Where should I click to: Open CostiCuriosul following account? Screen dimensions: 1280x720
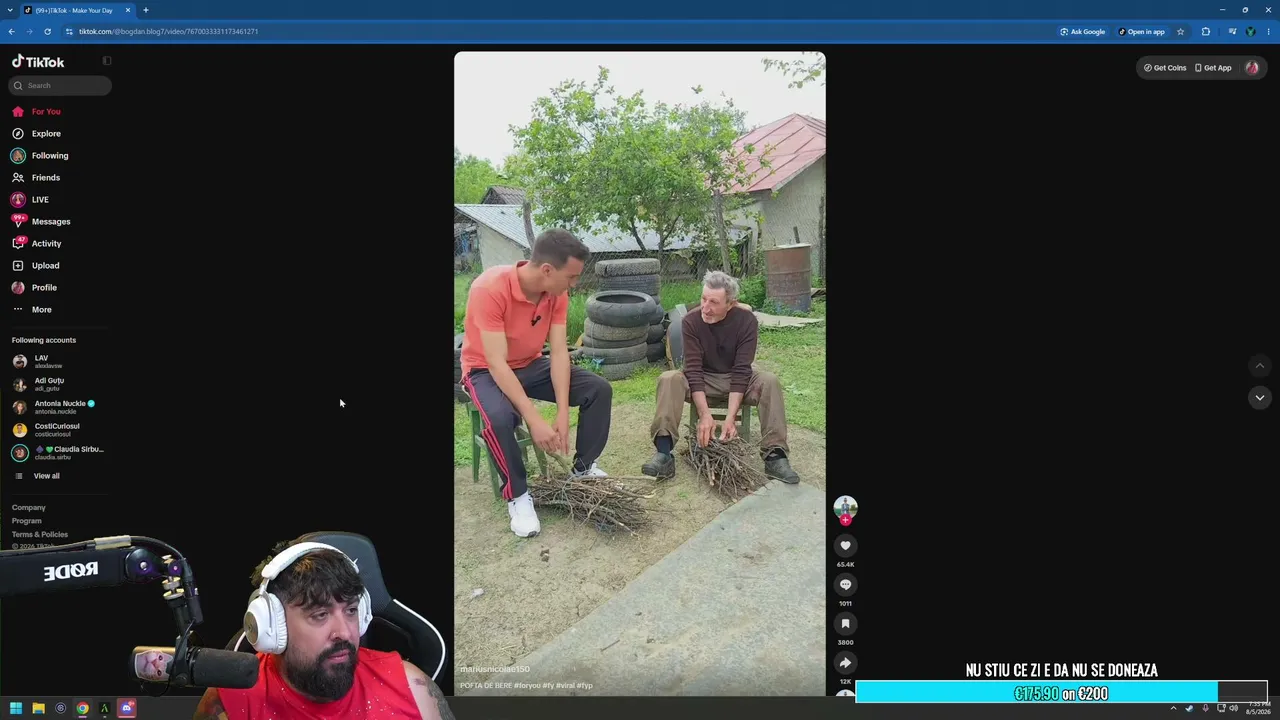click(57, 430)
